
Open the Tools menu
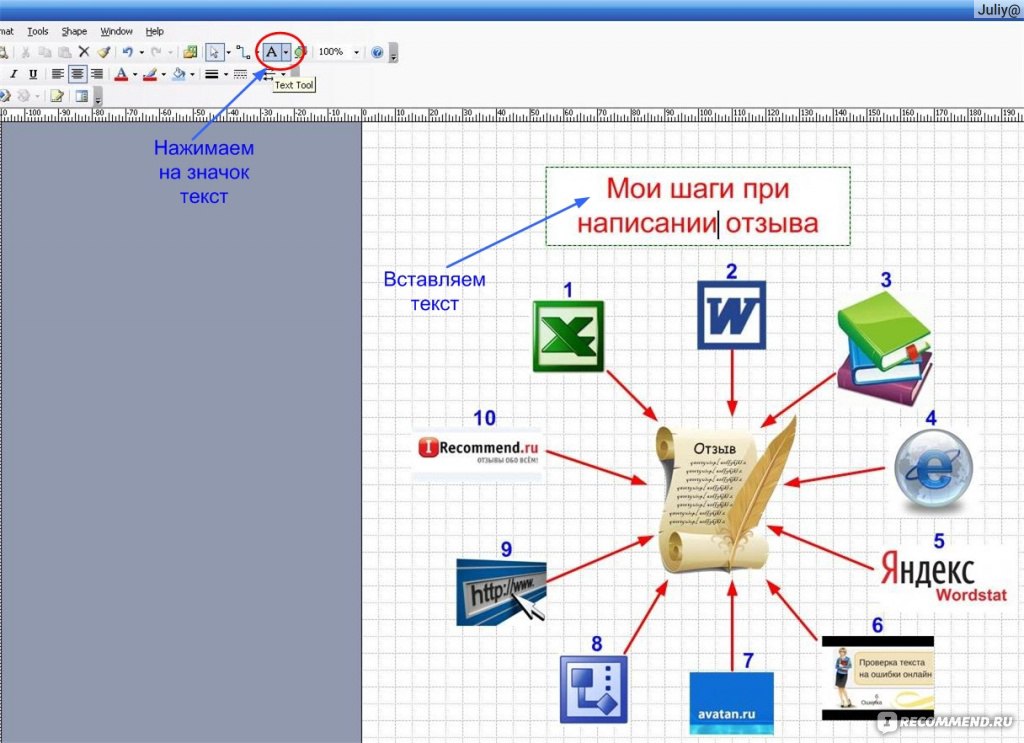[37, 31]
